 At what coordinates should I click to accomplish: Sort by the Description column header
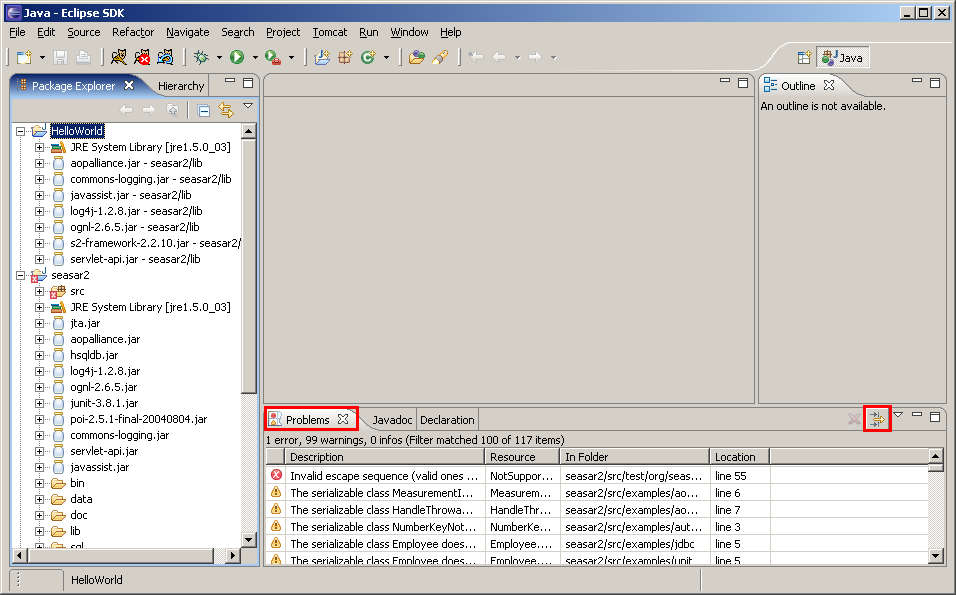pos(384,457)
